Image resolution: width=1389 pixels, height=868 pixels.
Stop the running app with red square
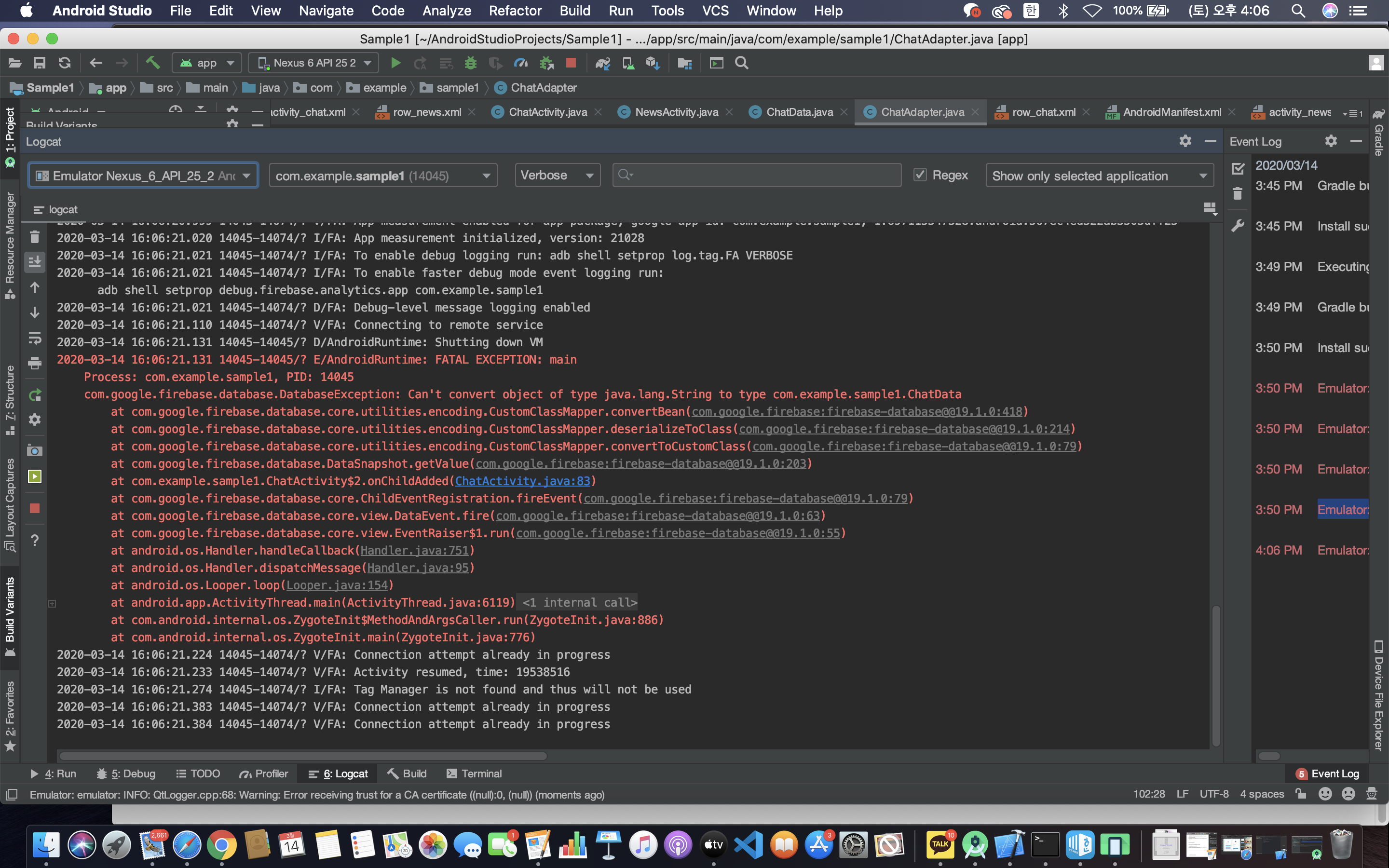(x=571, y=63)
